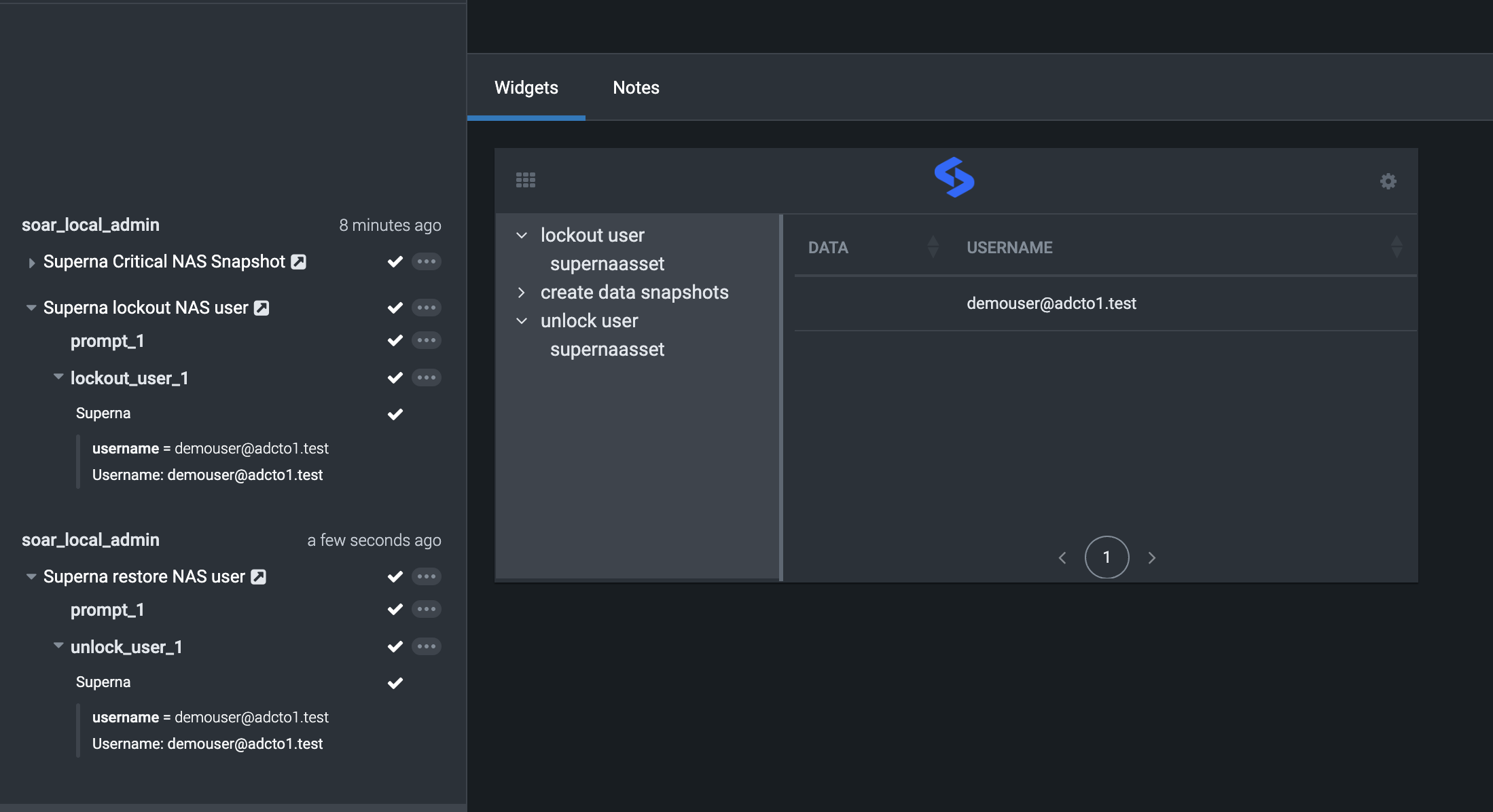Image resolution: width=1493 pixels, height=812 pixels.
Task: Expand create data snapshots tree node
Action: pos(522,293)
